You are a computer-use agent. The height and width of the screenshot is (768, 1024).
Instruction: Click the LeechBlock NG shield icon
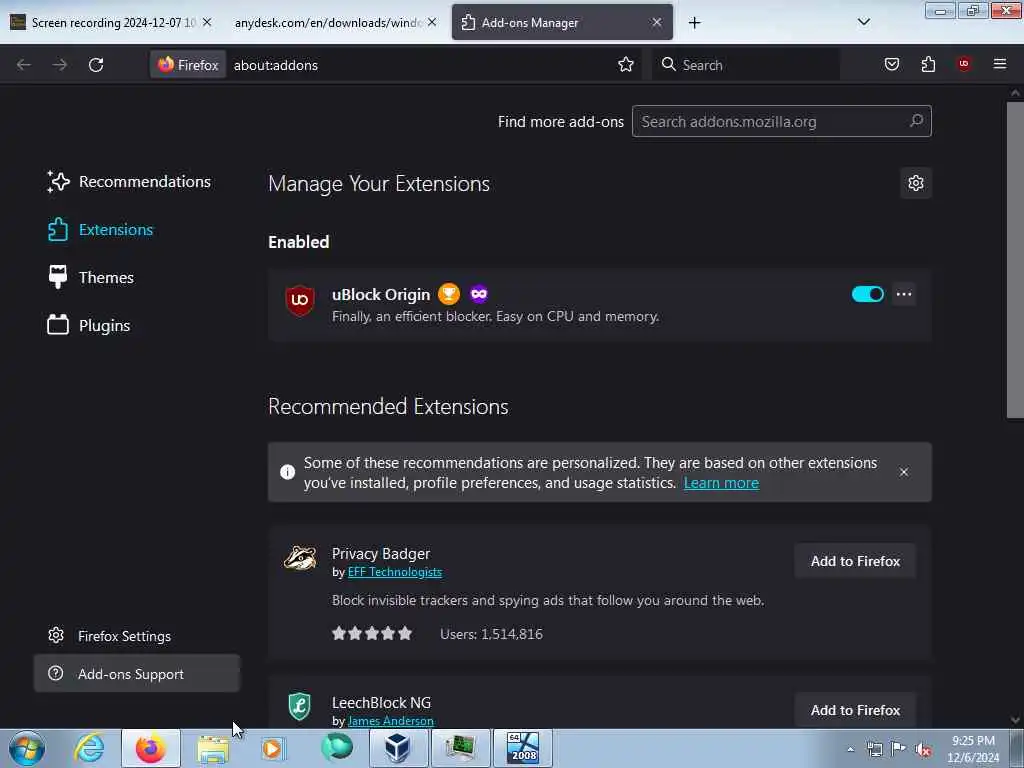click(300, 706)
